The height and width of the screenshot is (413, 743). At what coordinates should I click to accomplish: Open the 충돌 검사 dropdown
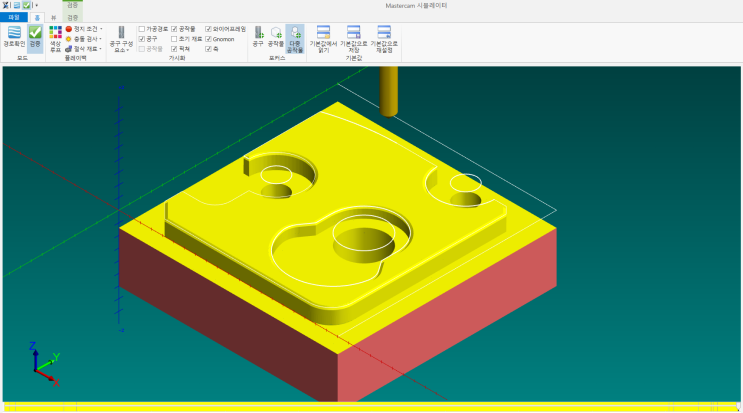click(x=86, y=39)
